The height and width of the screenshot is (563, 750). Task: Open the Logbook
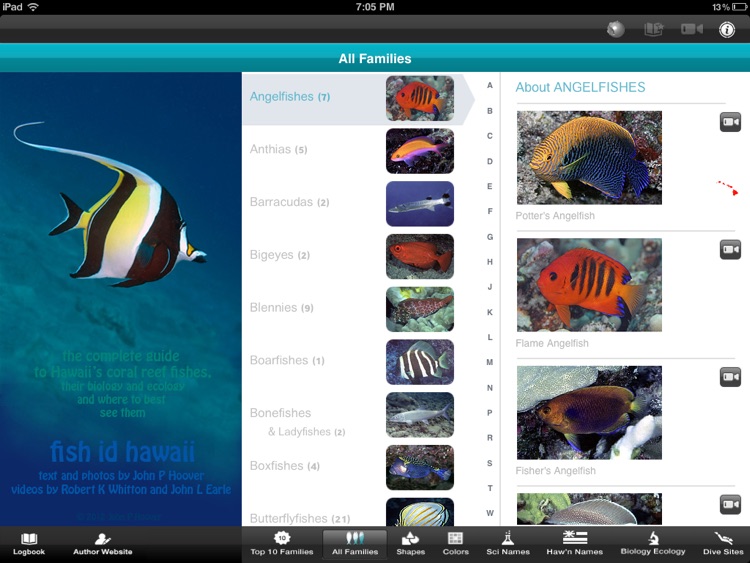29,544
